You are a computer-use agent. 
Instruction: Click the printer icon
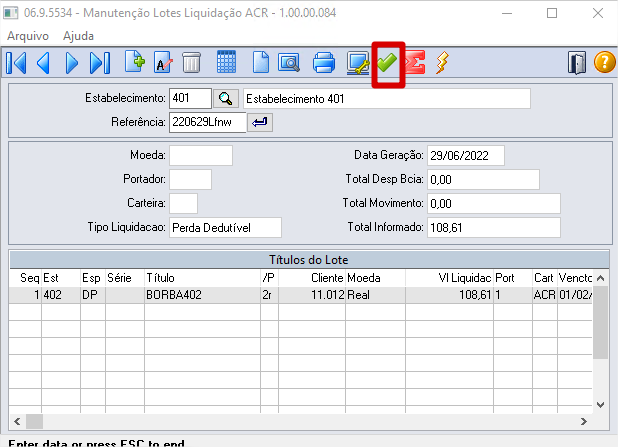pos(324,63)
